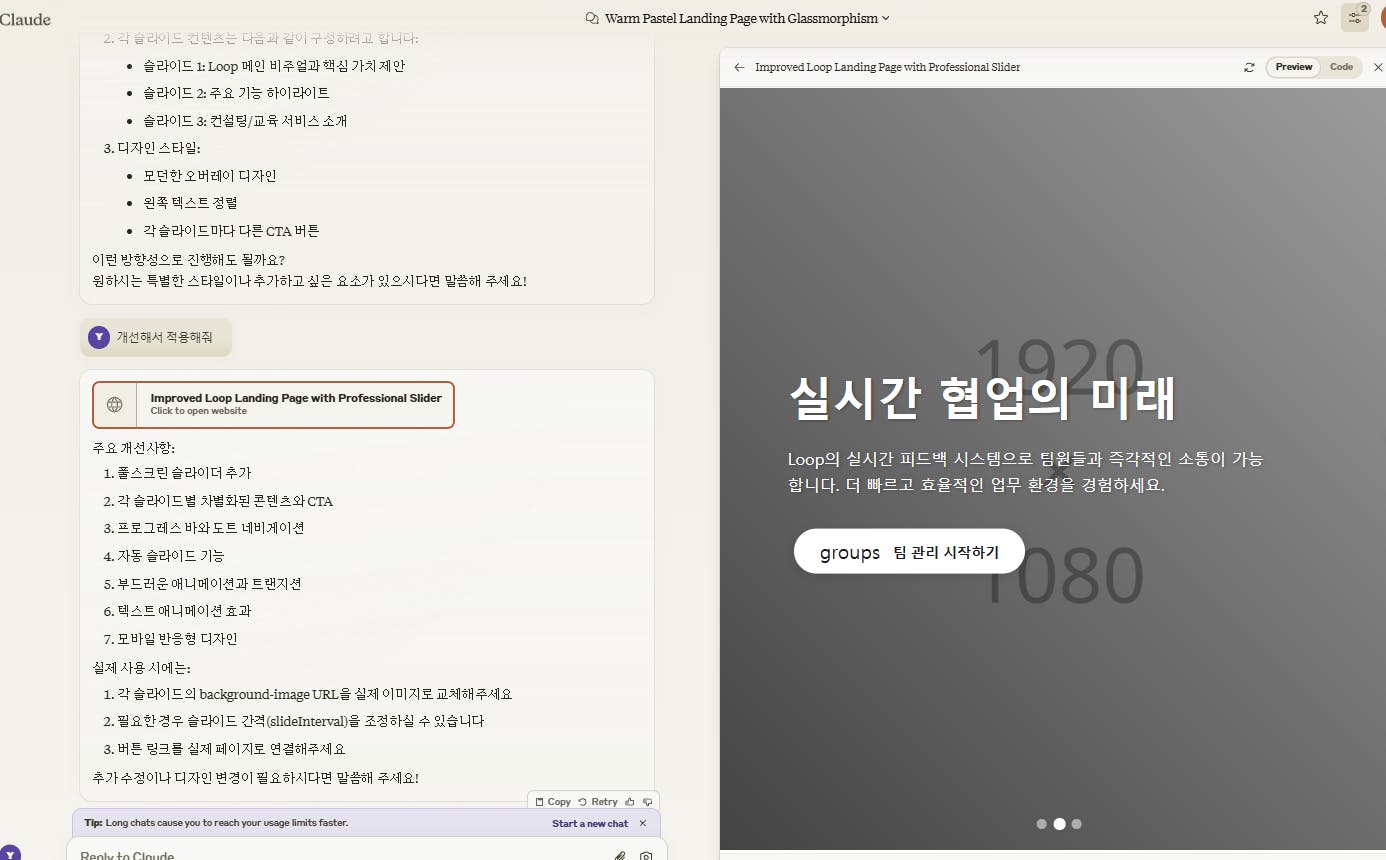Copy the assistant response
This screenshot has height=860, width=1386.
(x=553, y=802)
